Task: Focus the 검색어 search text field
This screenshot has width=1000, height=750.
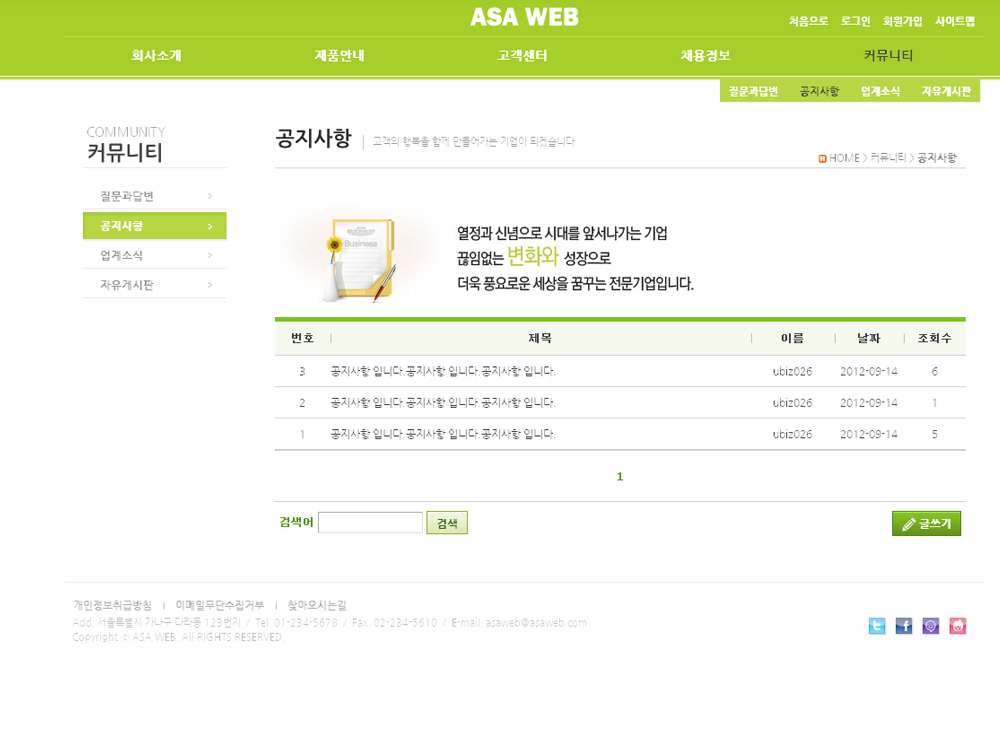Action: point(370,523)
